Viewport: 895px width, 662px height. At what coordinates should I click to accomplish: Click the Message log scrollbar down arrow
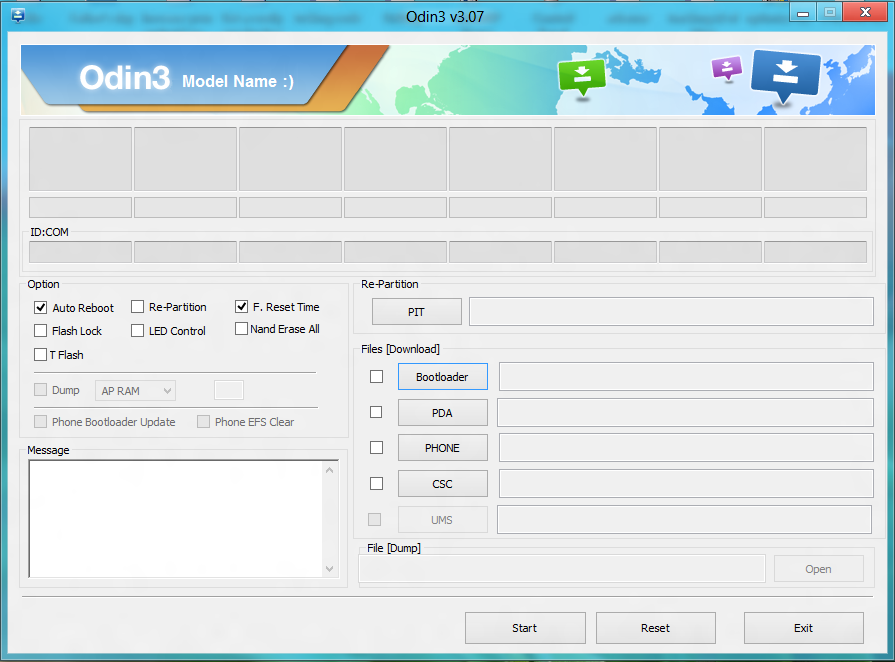pyautogui.click(x=331, y=569)
